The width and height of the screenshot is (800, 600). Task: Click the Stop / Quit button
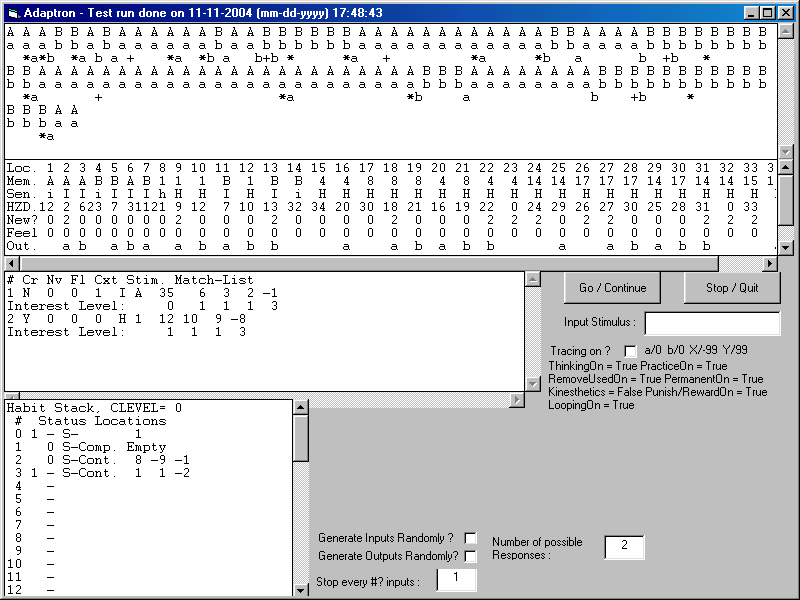click(x=732, y=288)
